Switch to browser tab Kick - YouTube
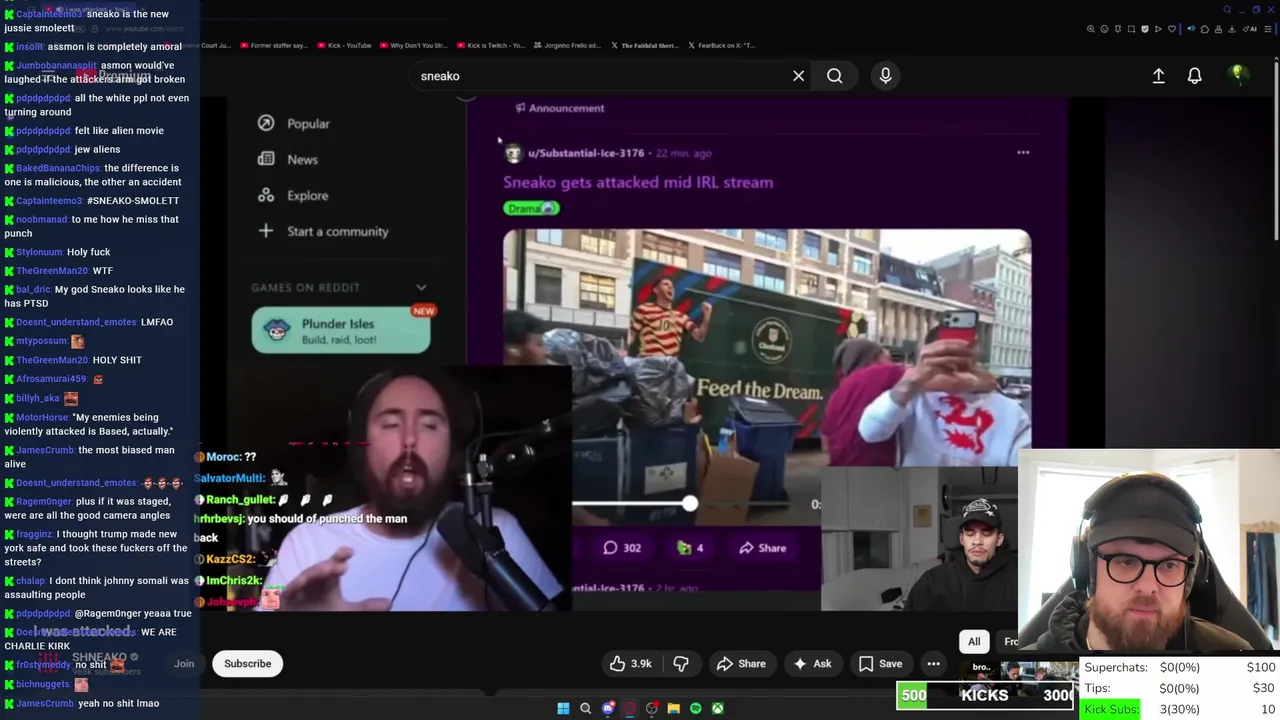 pos(344,45)
